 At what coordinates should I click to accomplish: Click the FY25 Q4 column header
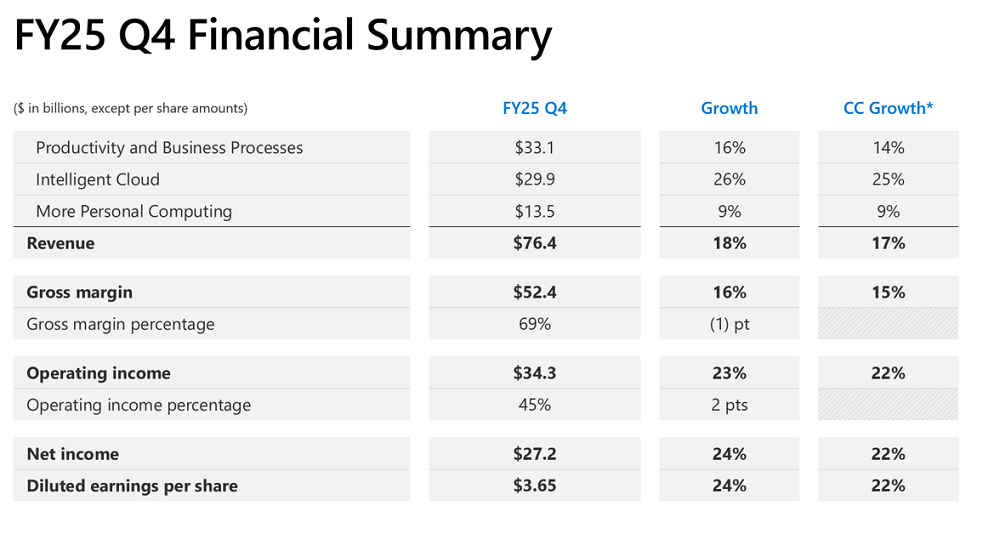(x=534, y=108)
